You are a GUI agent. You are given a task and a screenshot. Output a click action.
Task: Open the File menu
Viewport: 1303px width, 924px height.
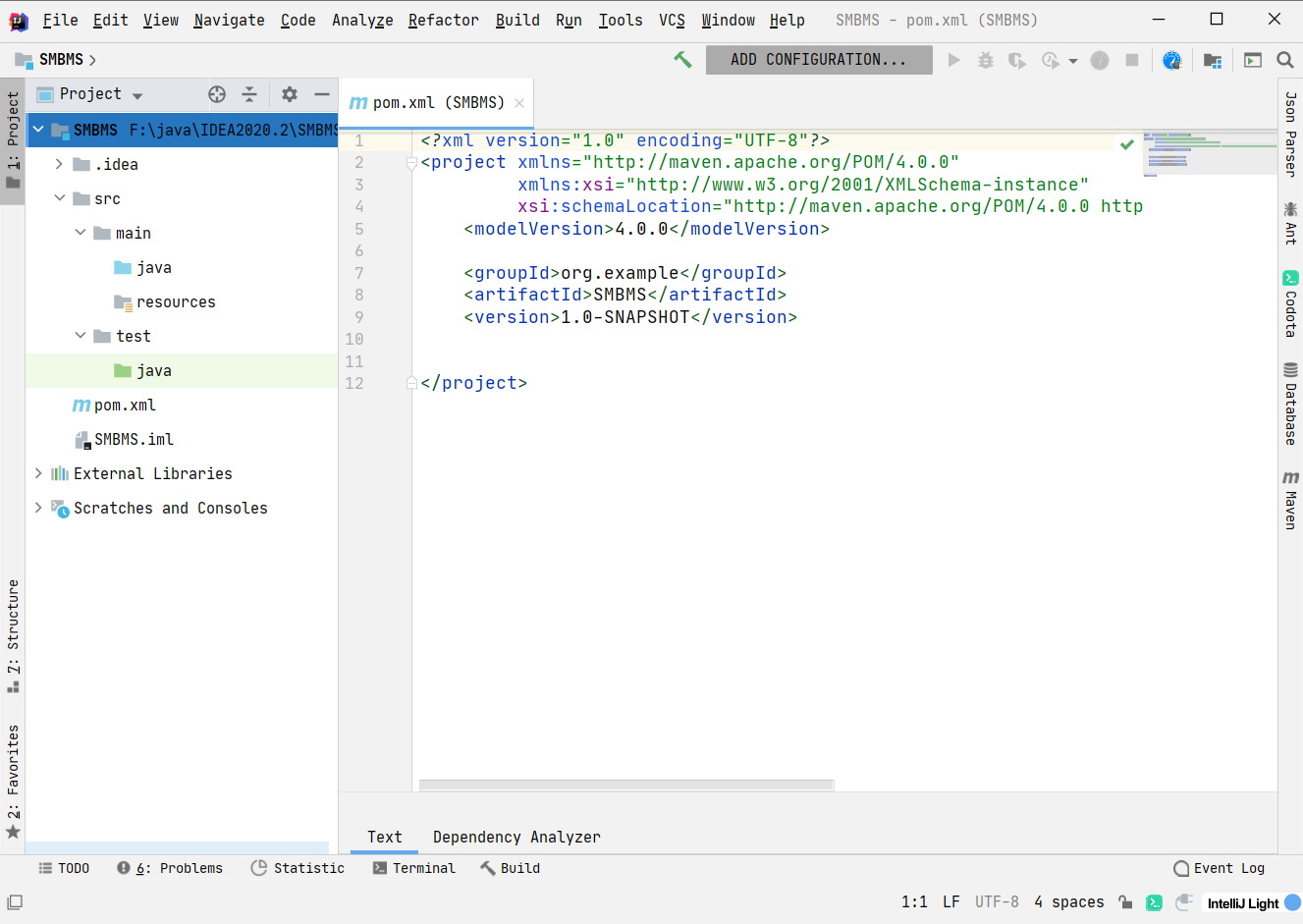tap(60, 20)
